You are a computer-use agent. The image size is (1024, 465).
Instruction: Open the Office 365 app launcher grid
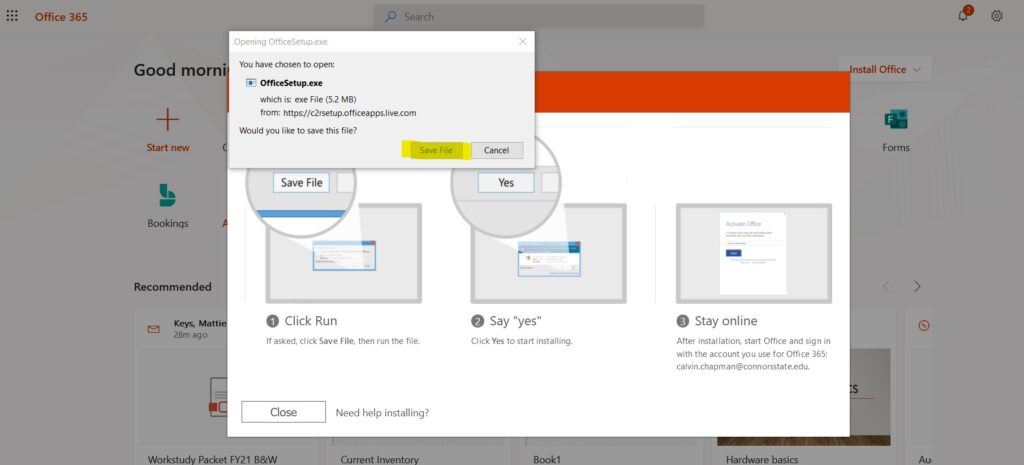point(12,16)
